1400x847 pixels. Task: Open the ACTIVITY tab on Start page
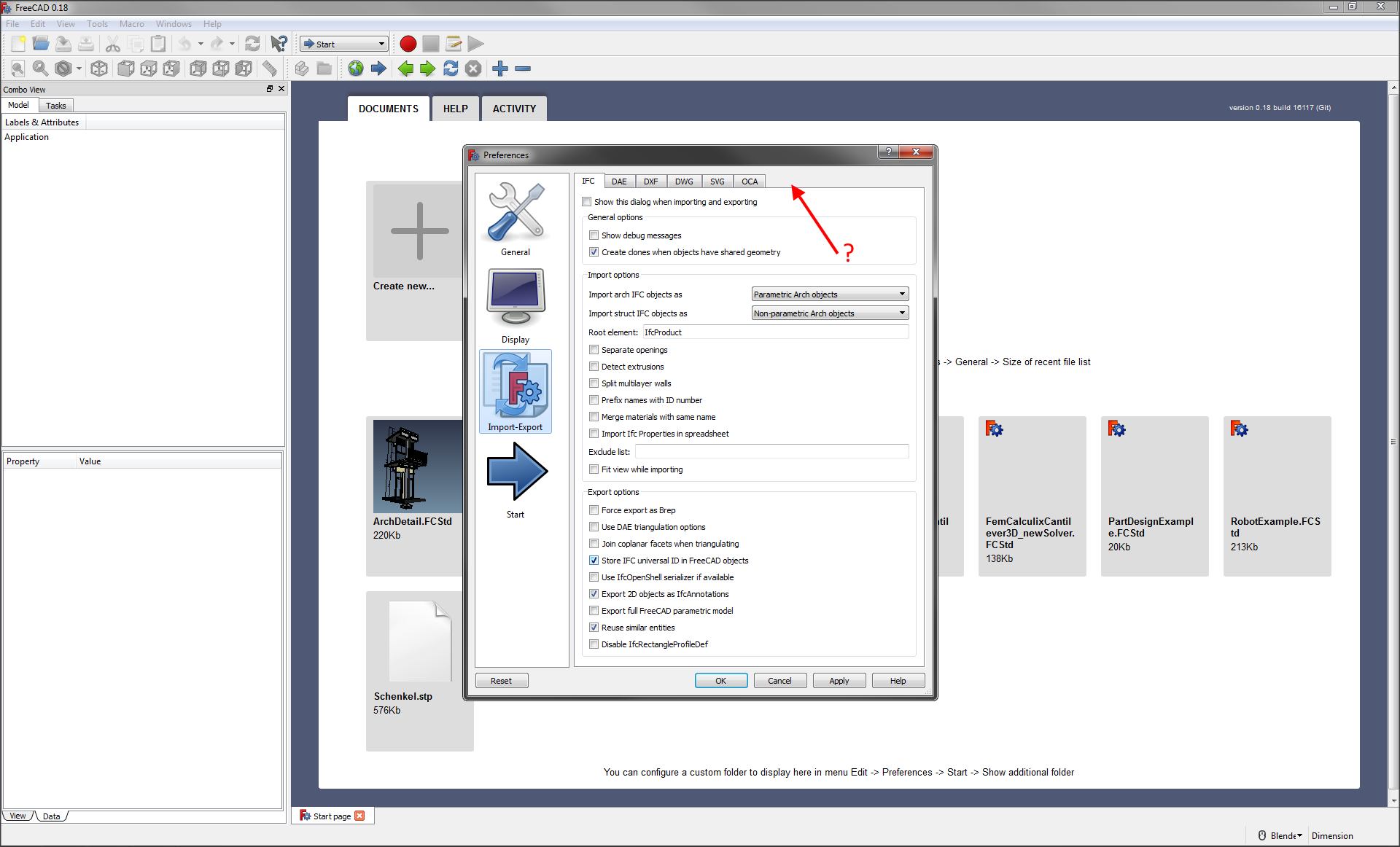point(514,109)
